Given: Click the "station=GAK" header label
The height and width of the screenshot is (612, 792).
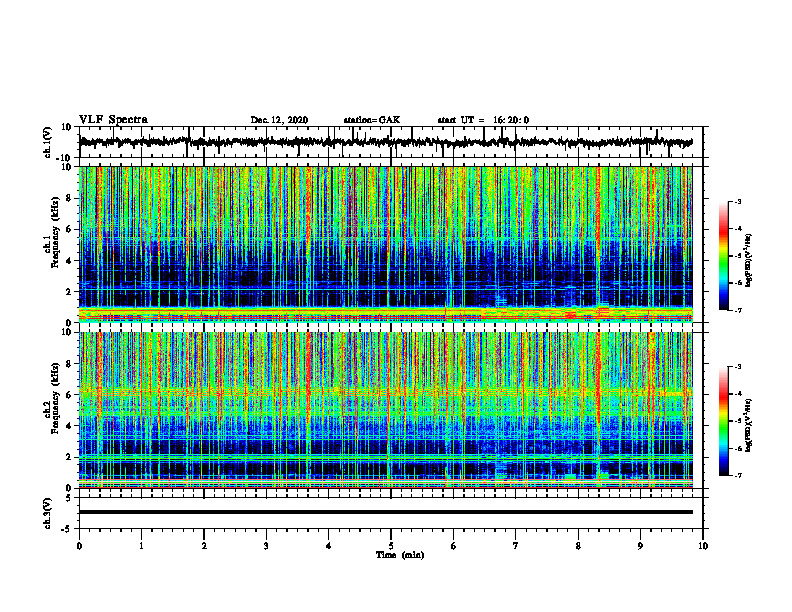Looking at the screenshot, I should click(372, 120).
